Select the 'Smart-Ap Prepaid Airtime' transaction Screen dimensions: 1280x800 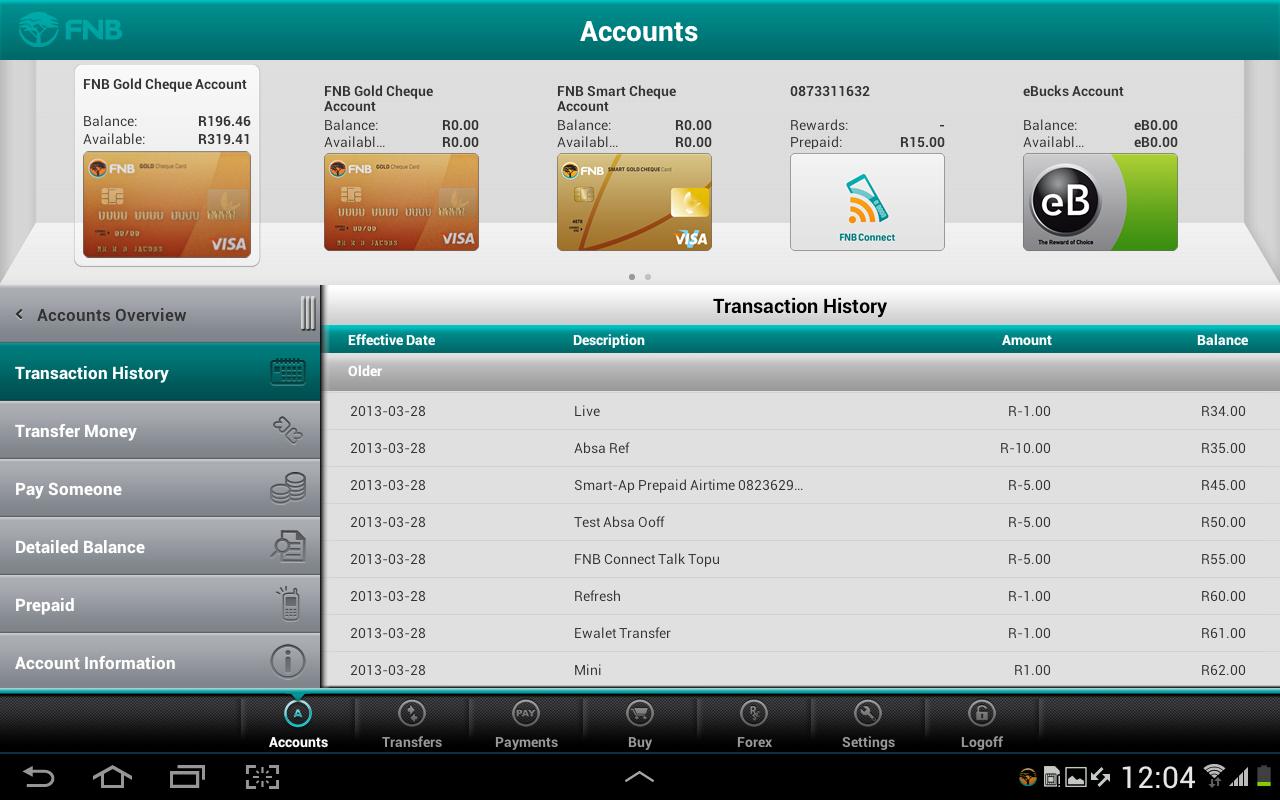click(688, 485)
